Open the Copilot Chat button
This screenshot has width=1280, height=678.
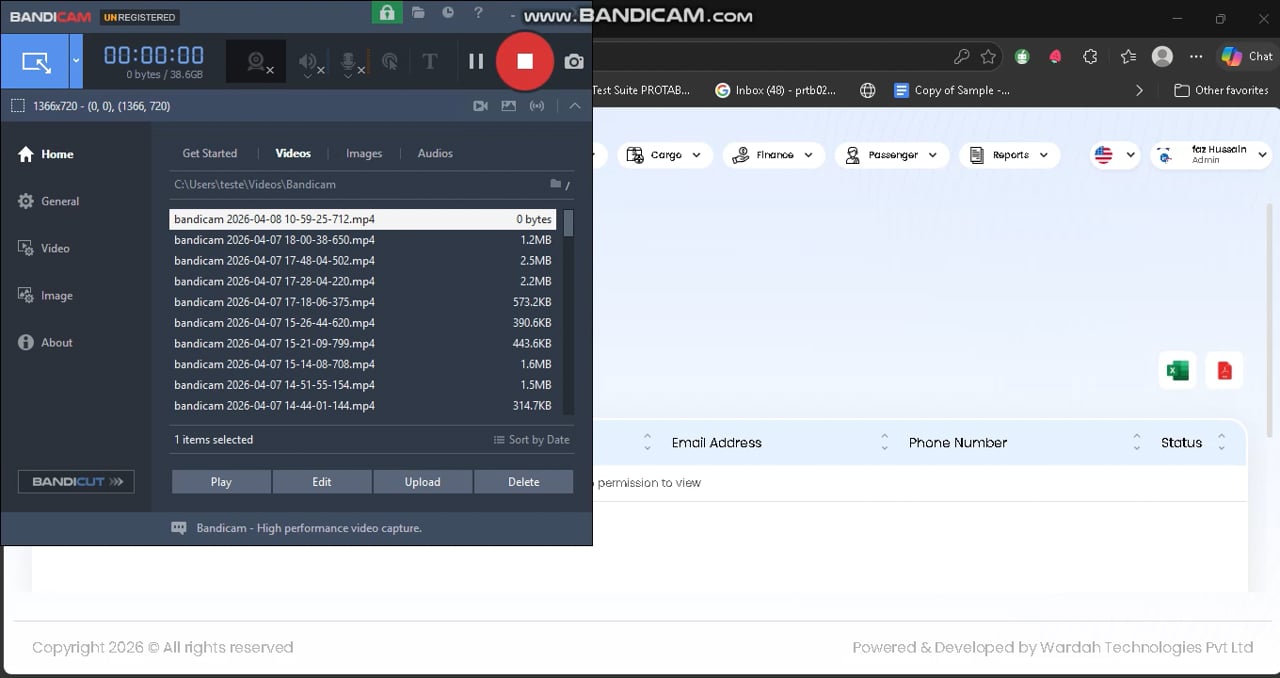(x=1246, y=57)
